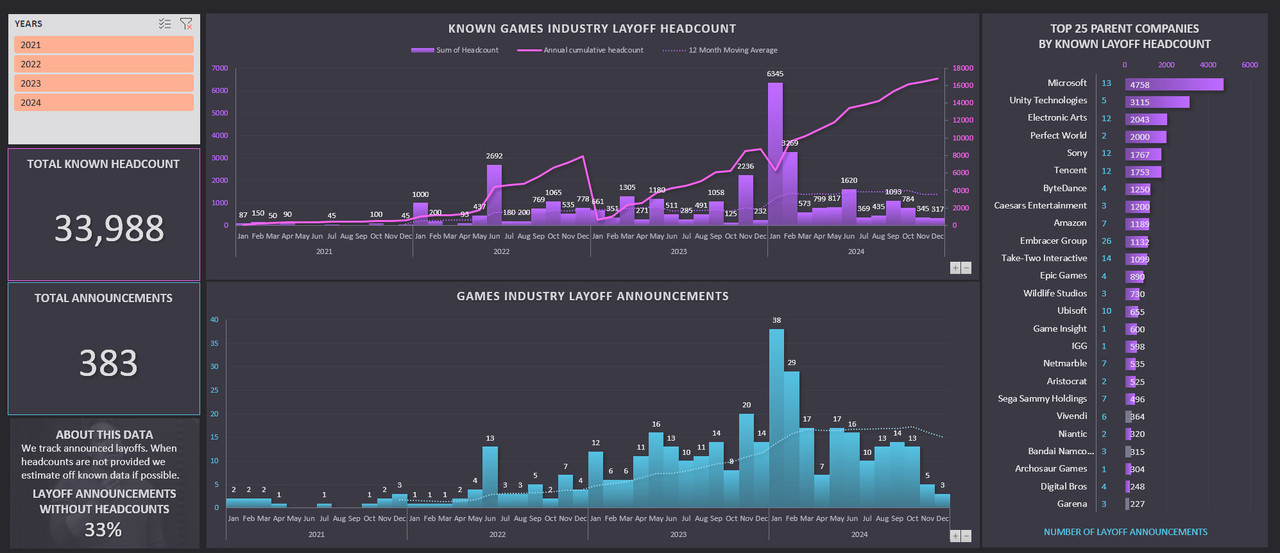Viewport: 1280px width, 553px height.
Task: Expand headcount chart field with plus button
Action: (x=955, y=268)
